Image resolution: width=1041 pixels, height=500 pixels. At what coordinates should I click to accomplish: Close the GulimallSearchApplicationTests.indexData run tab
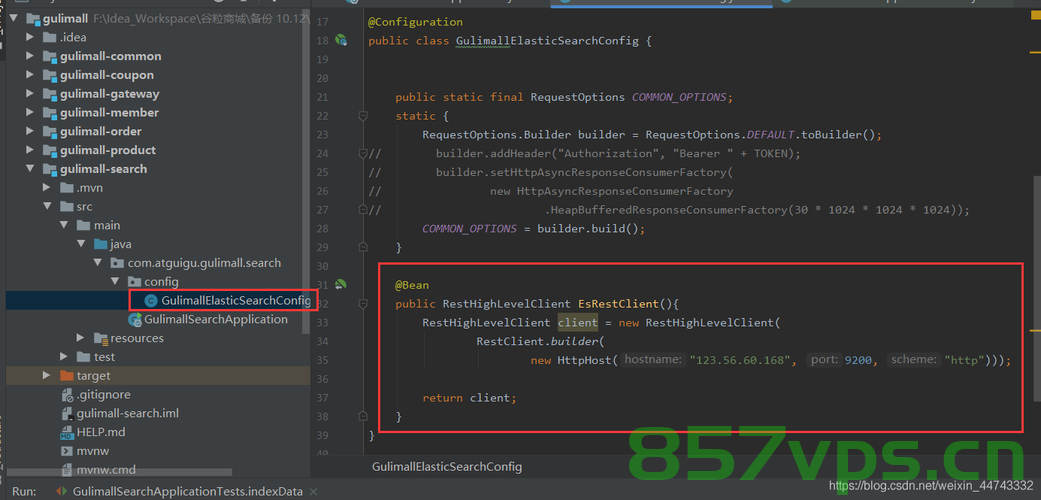pos(313,492)
